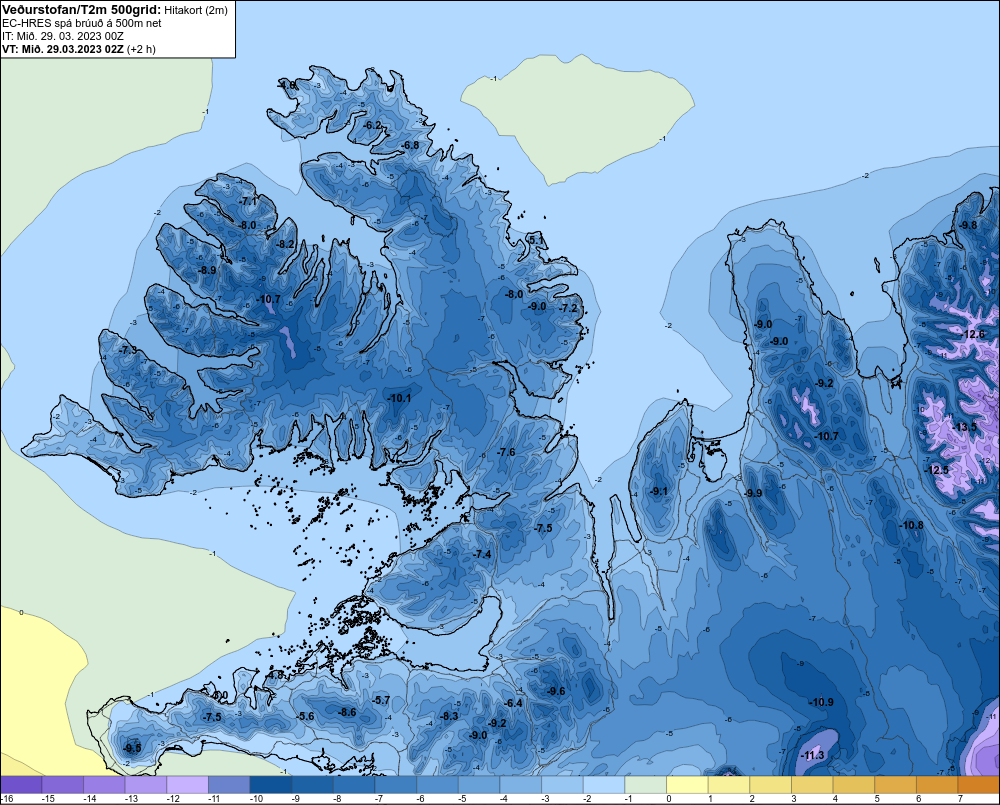Click the -9.9 temperature label
Screen dimensions: 1000x805
tap(753, 493)
